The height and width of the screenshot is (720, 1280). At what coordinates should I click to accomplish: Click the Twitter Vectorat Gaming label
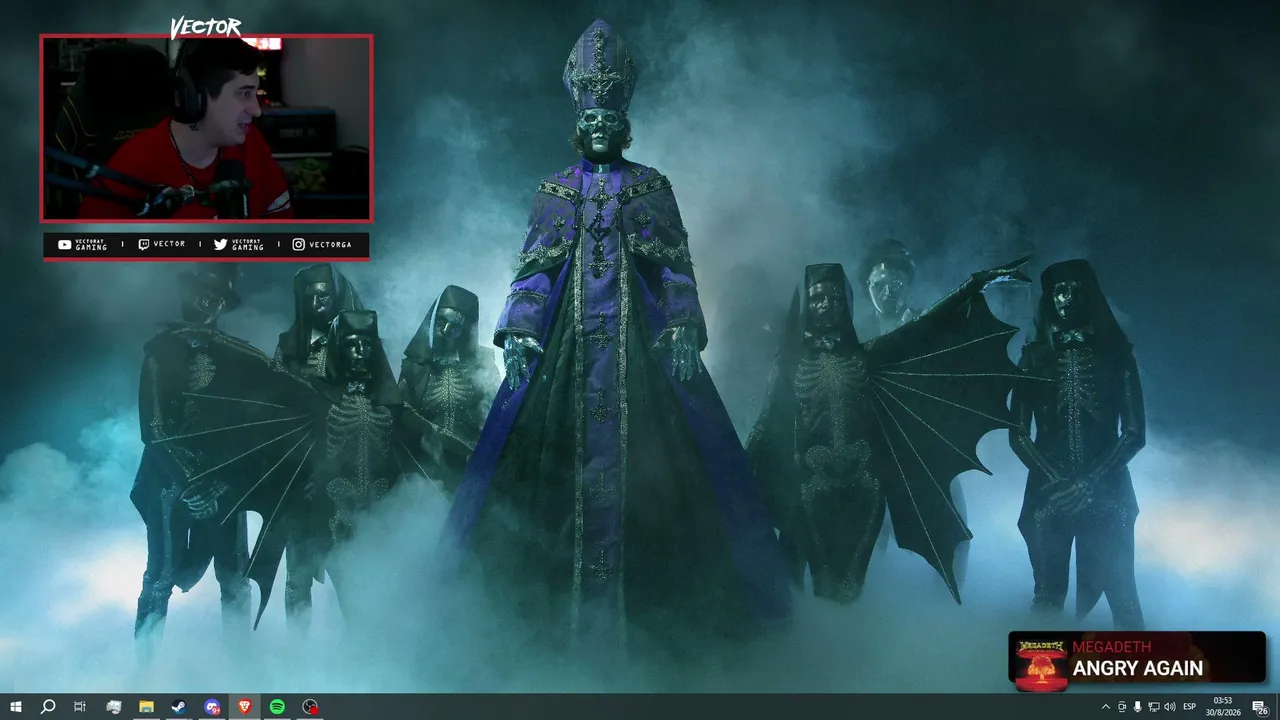point(239,244)
